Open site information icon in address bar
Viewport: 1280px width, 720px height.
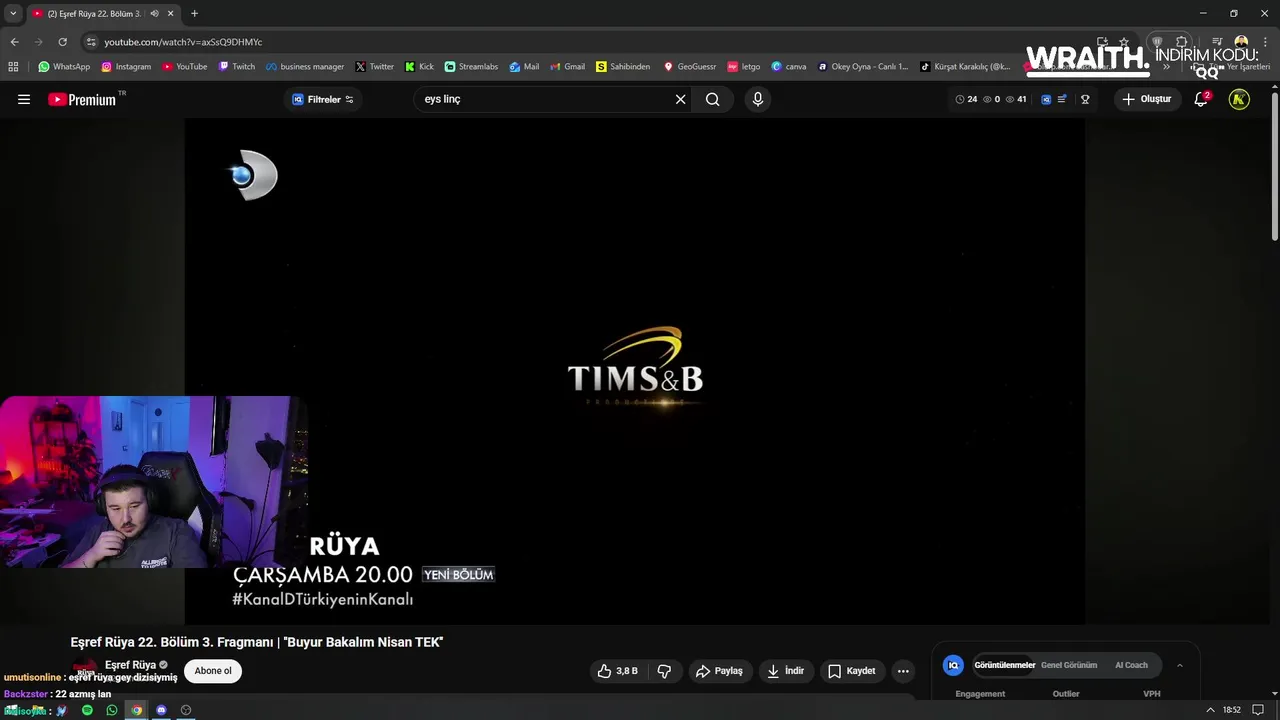tap(91, 42)
